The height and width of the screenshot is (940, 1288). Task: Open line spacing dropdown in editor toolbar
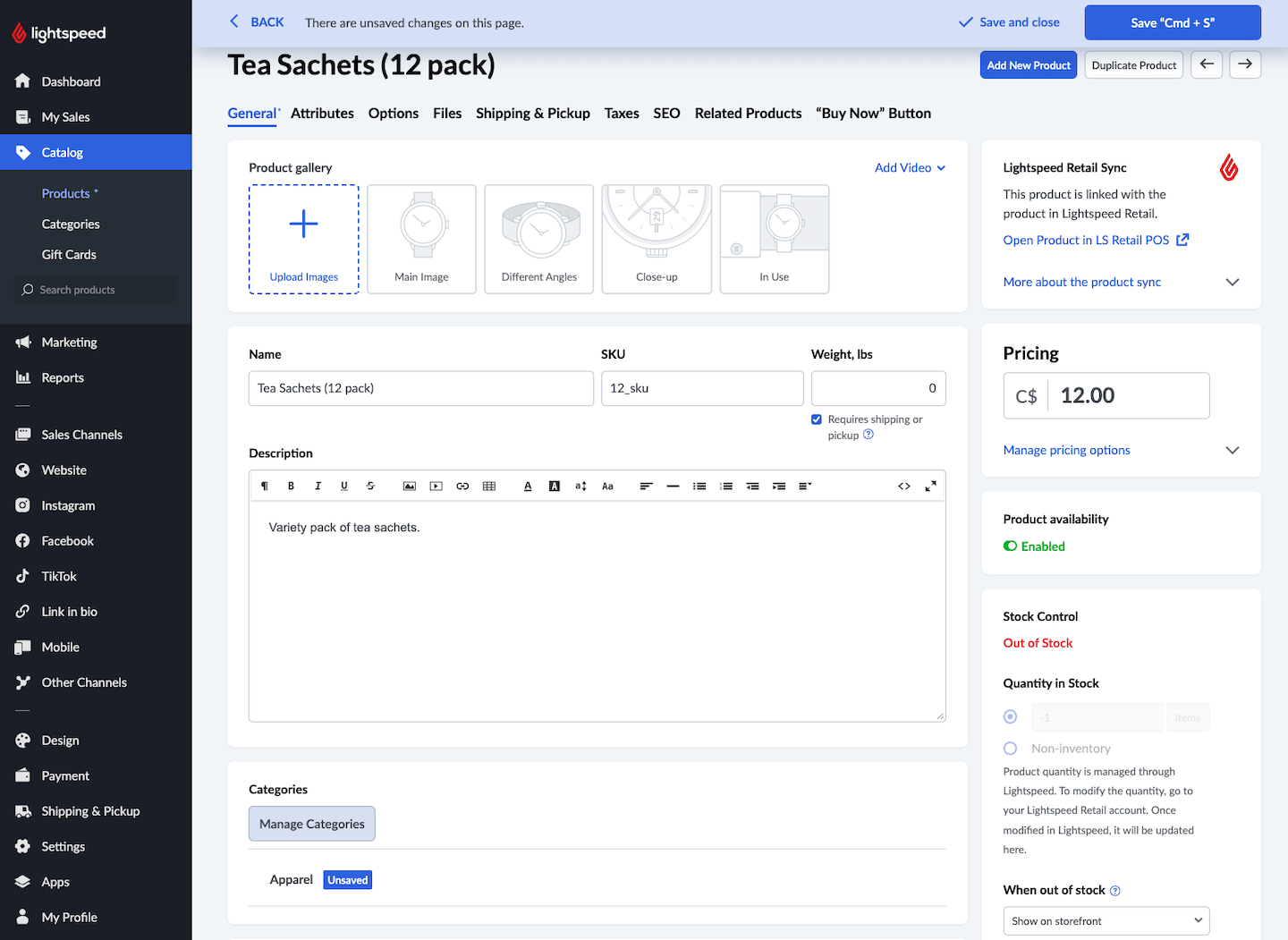click(805, 487)
